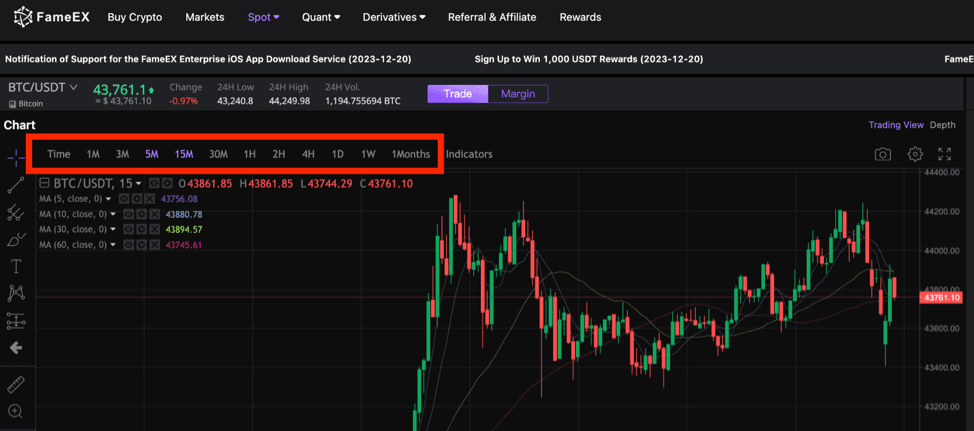Open chart settings gear icon

pyautogui.click(x=915, y=154)
